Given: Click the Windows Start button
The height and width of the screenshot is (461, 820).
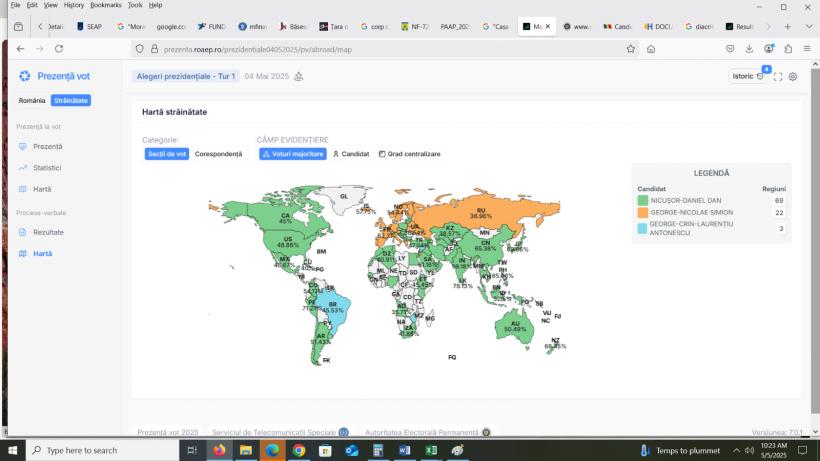Looking at the screenshot, I should (13, 450).
